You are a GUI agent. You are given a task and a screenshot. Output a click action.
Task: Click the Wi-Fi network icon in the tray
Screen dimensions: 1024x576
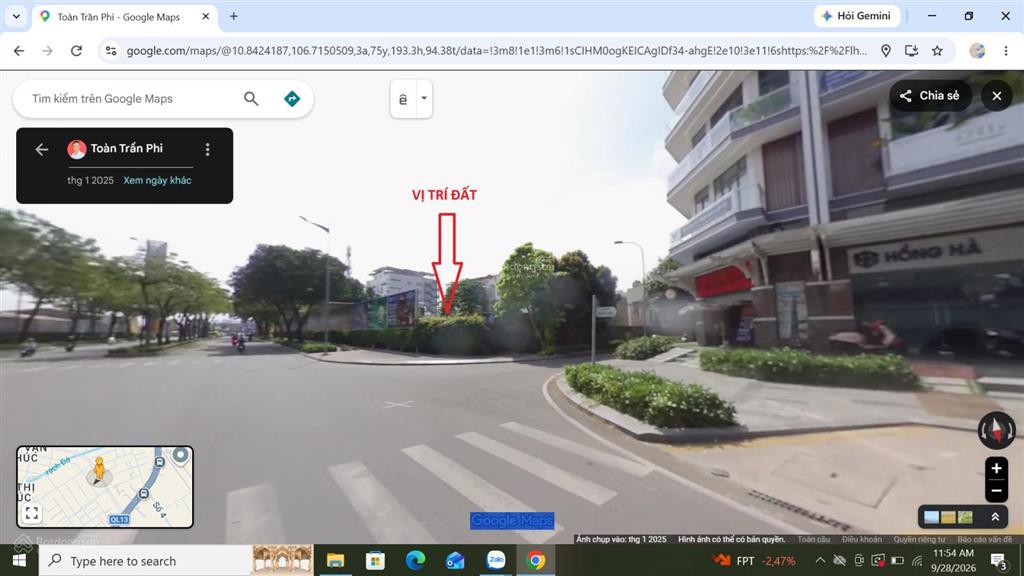[x=917, y=560]
